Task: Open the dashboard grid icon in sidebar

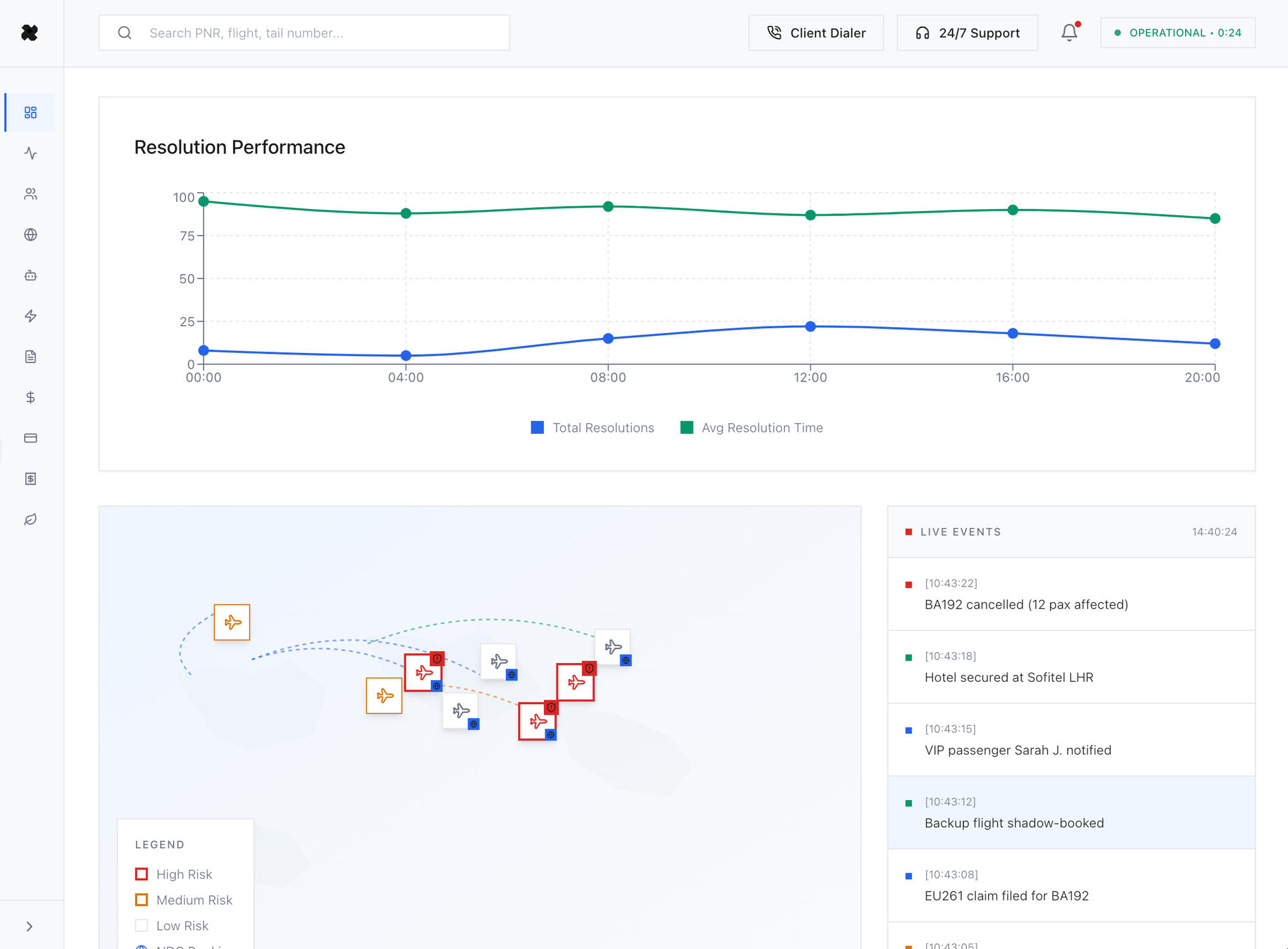Action: (30, 112)
